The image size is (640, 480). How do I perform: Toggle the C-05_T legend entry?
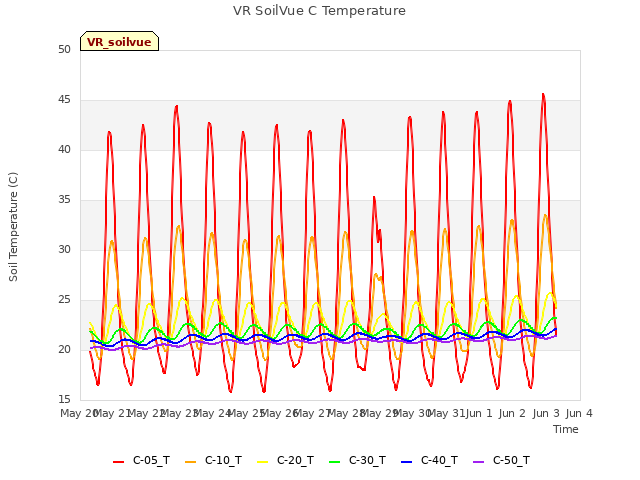coord(141,461)
